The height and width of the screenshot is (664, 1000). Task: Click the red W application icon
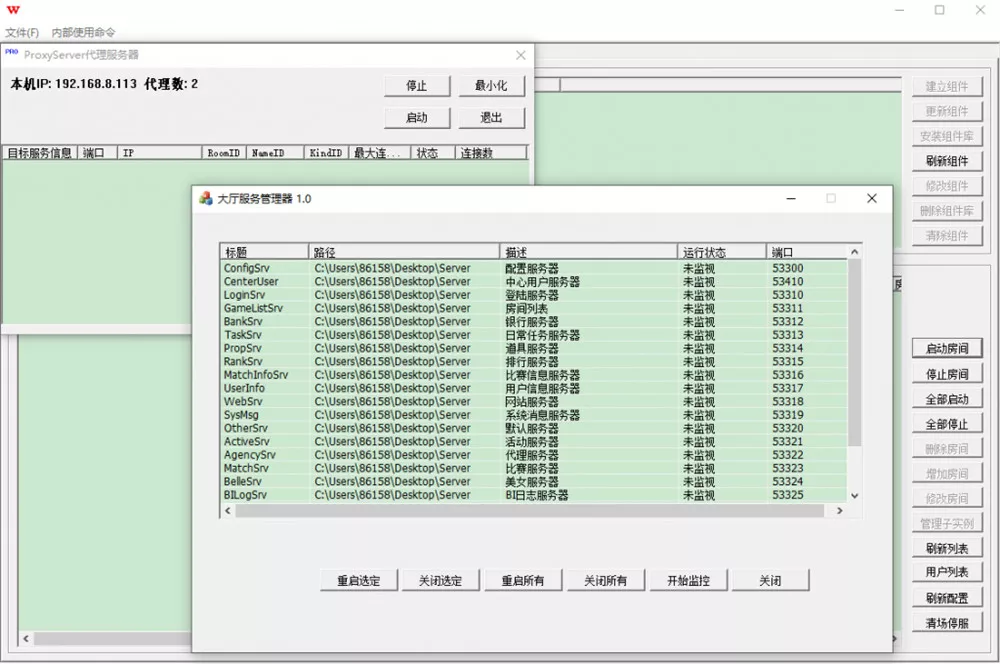[14, 11]
